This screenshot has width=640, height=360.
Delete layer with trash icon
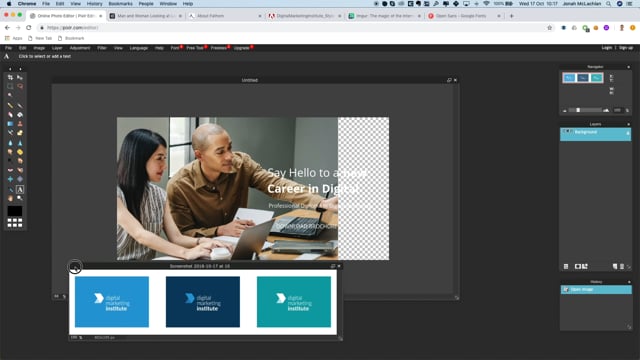(622, 267)
